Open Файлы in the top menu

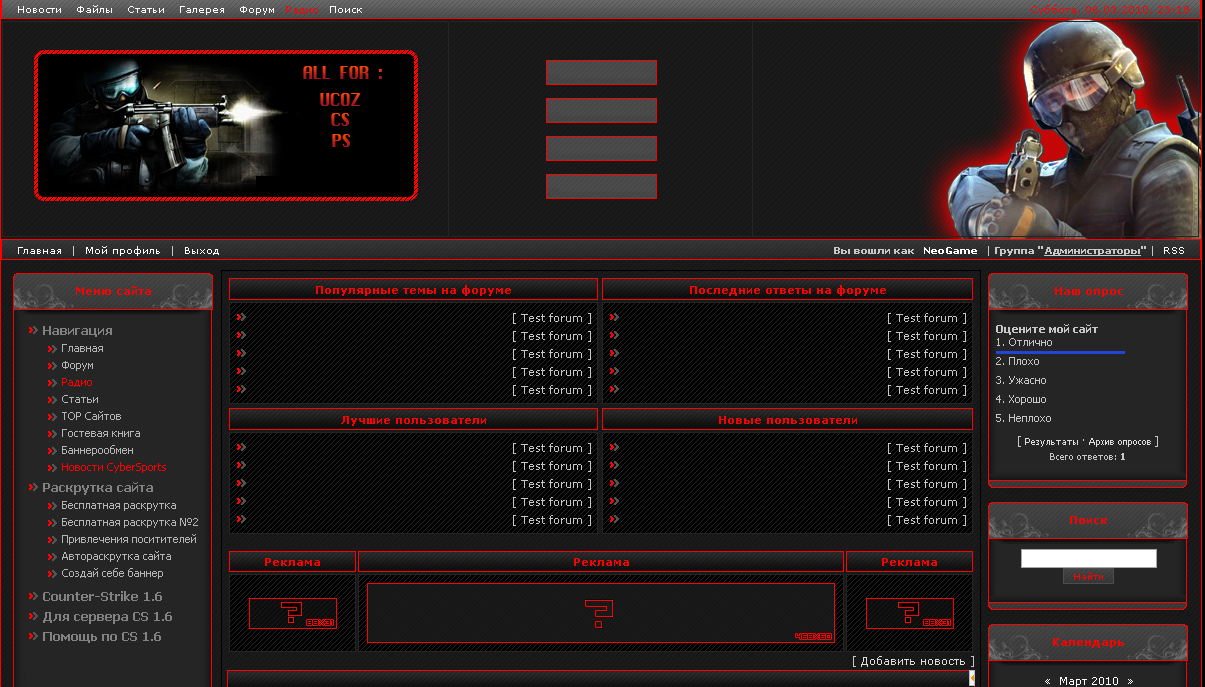coord(94,10)
